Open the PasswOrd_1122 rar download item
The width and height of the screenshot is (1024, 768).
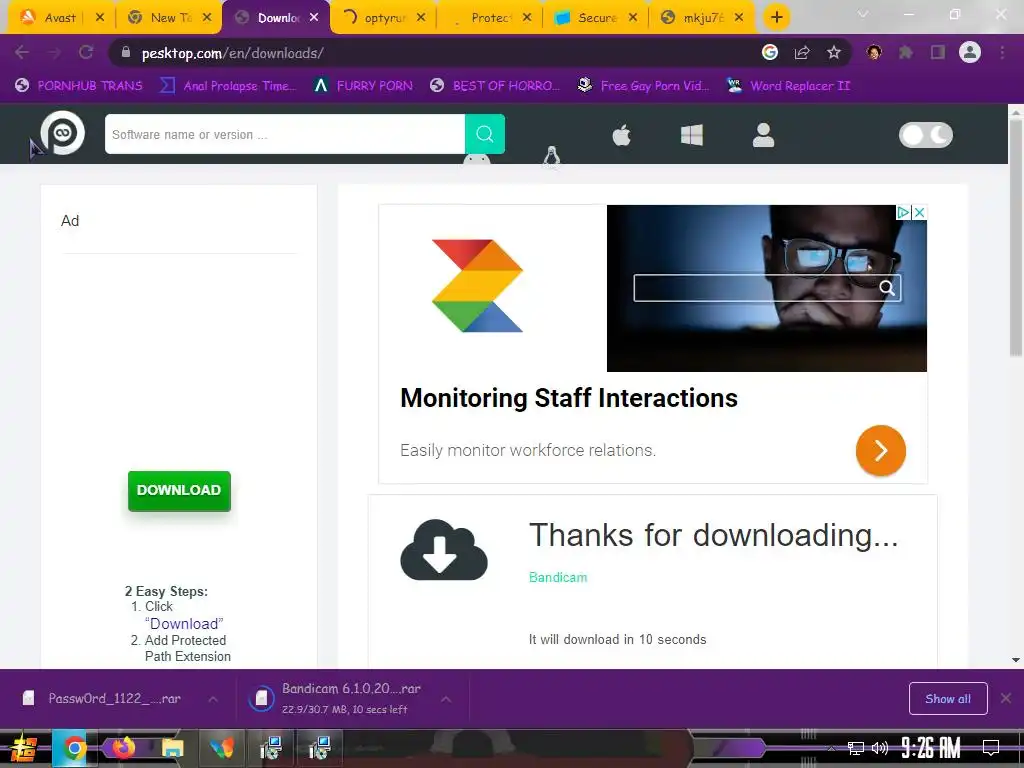click(x=101, y=699)
